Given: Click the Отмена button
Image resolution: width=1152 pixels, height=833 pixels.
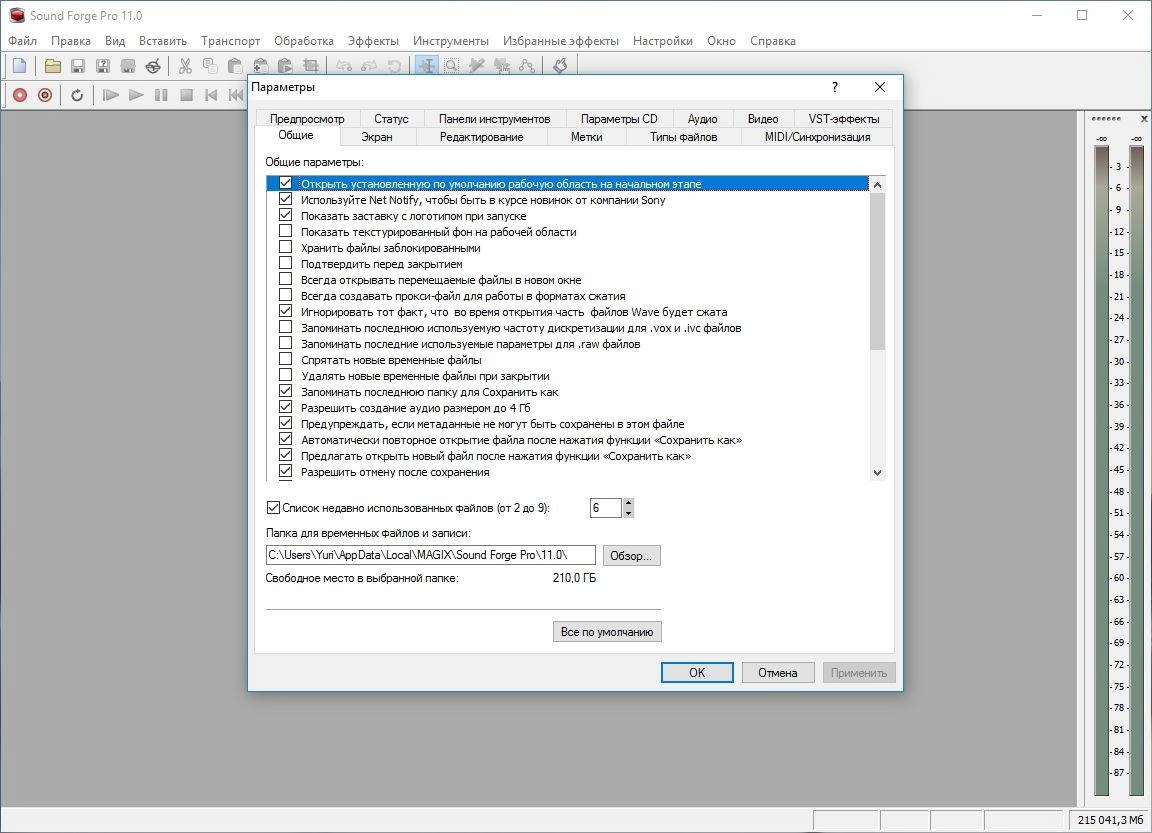Looking at the screenshot, I should (x=777, y=672).
